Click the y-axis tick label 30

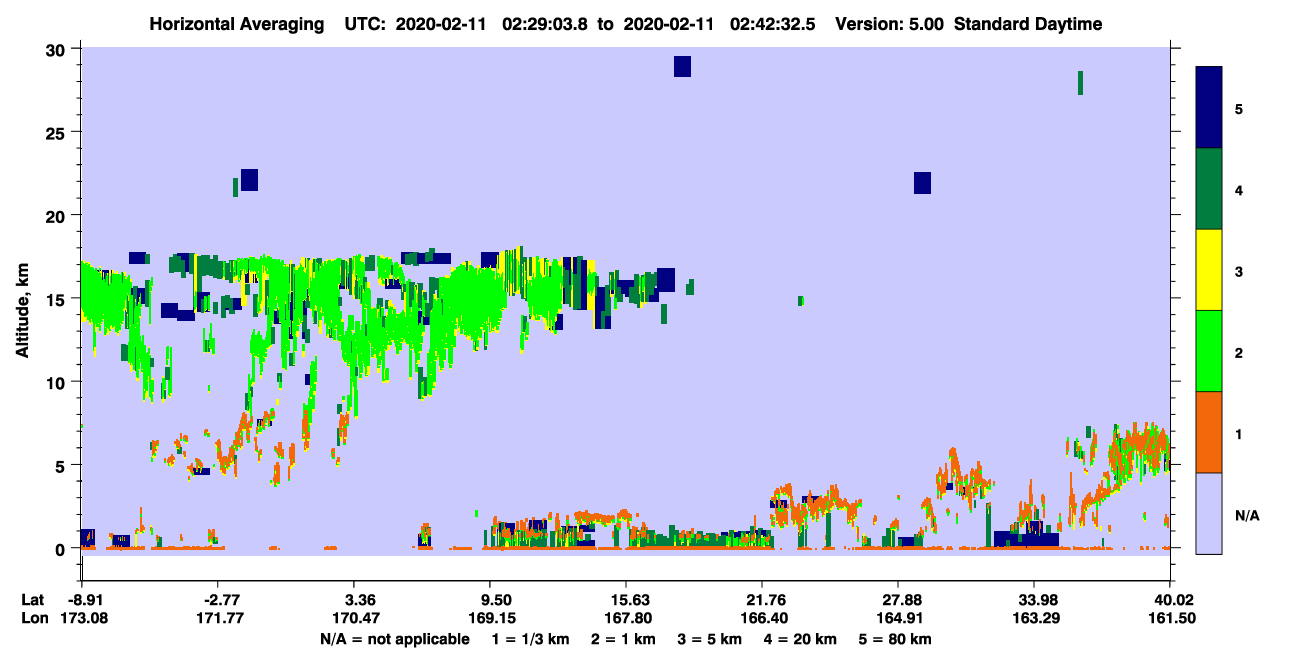coord(57,49)
